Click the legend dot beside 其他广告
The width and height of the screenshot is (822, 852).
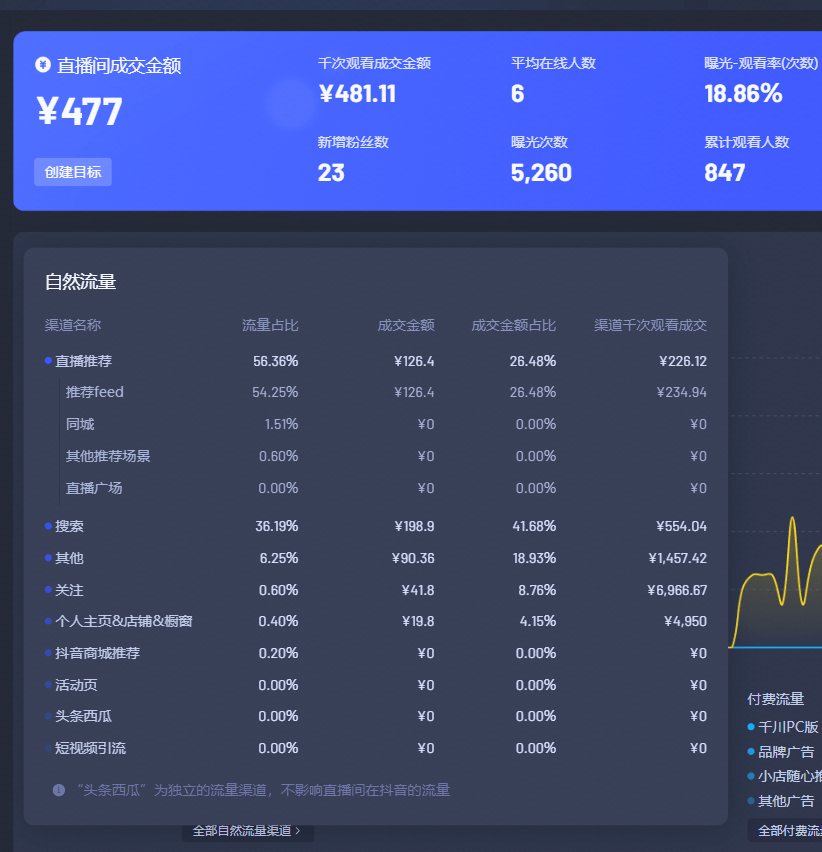(x=751, y=800)
